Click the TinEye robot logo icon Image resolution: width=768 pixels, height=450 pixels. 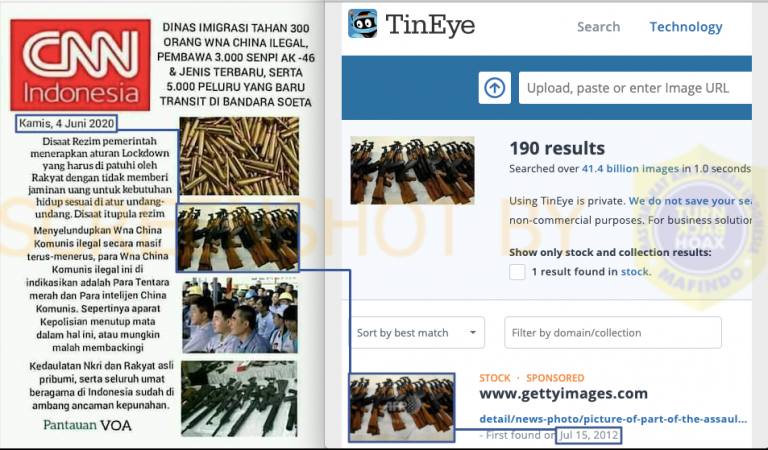tap(362, 24)
